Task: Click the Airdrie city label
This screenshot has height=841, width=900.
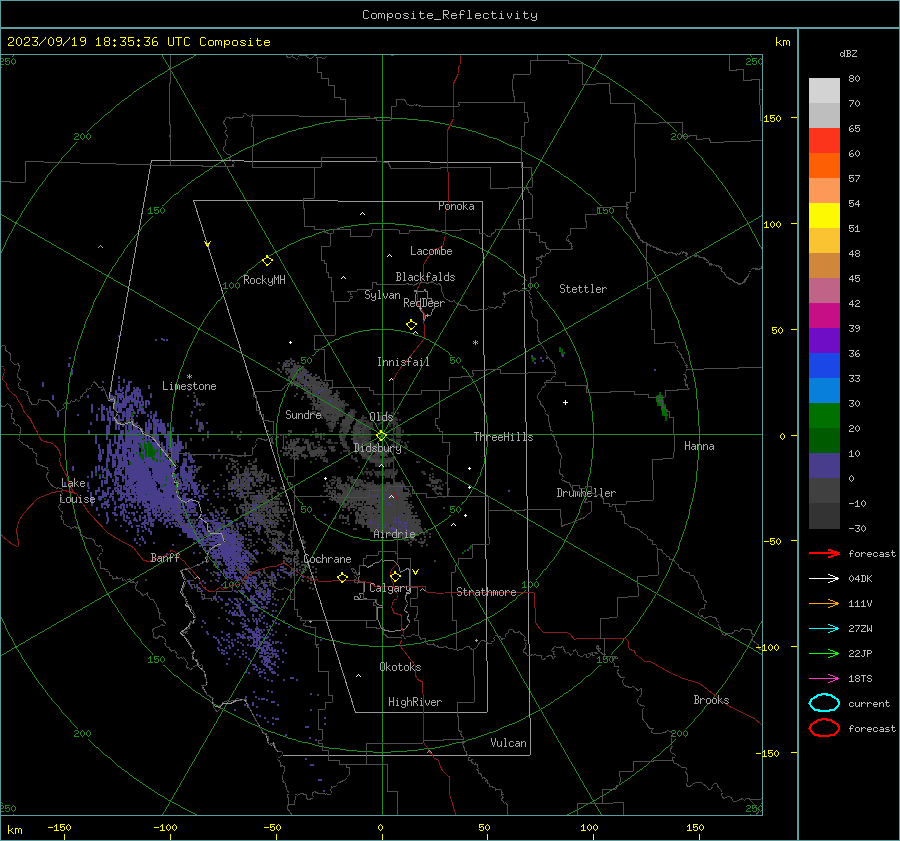Action: (394, 534)
